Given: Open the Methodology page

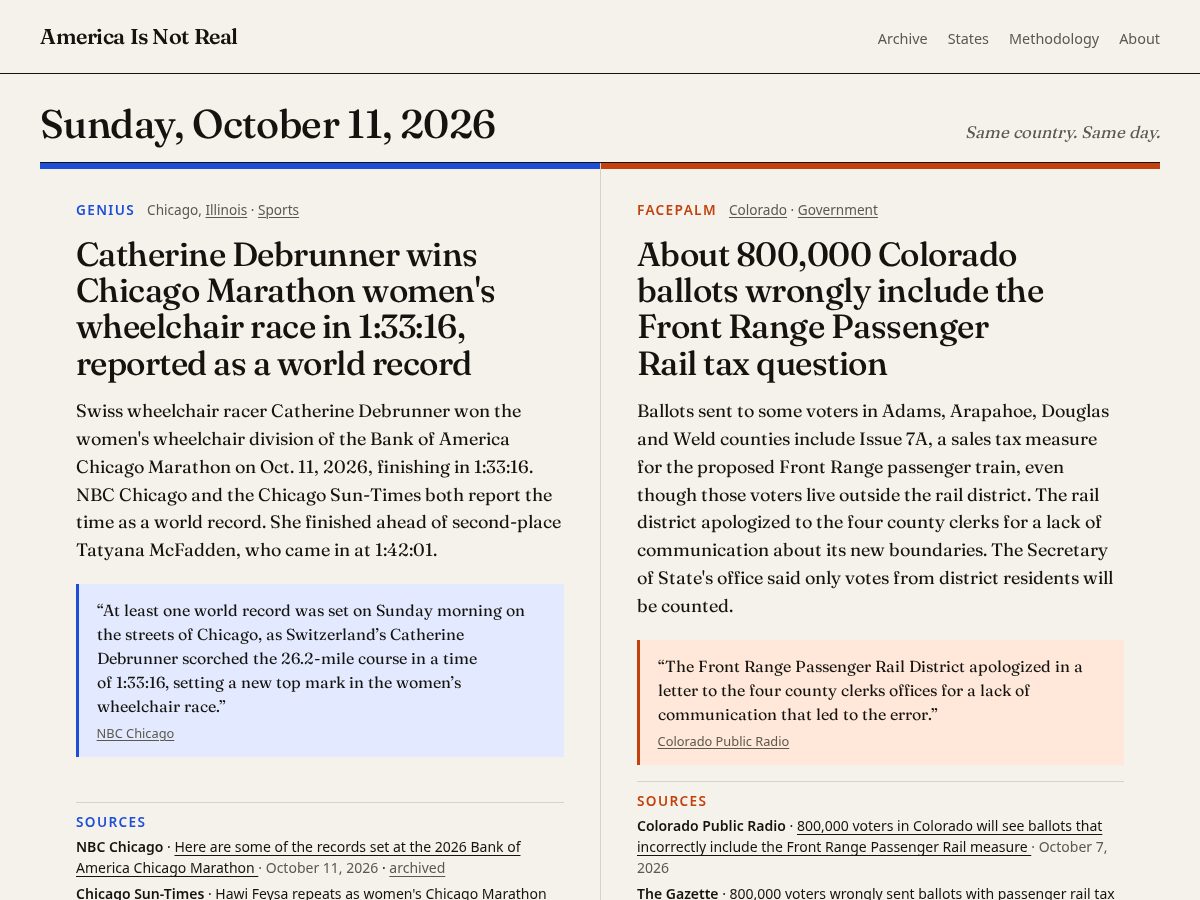Looking at the screenshot, I should 1054,39.
